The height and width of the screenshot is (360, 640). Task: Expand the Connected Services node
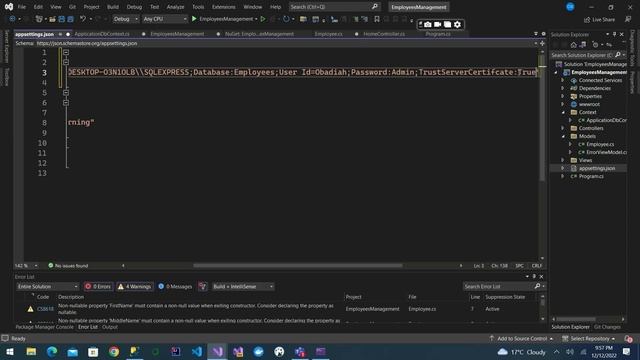coord(563,80)
